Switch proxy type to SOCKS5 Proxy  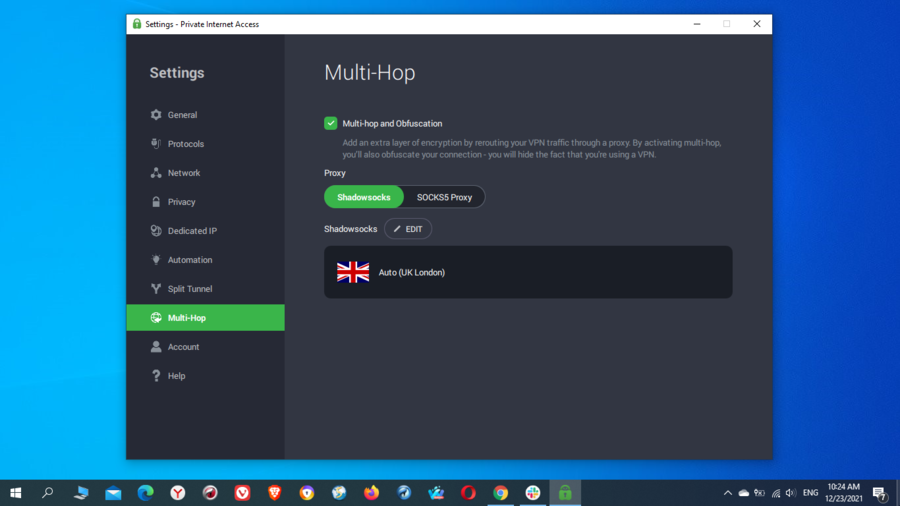pos(444,197)
